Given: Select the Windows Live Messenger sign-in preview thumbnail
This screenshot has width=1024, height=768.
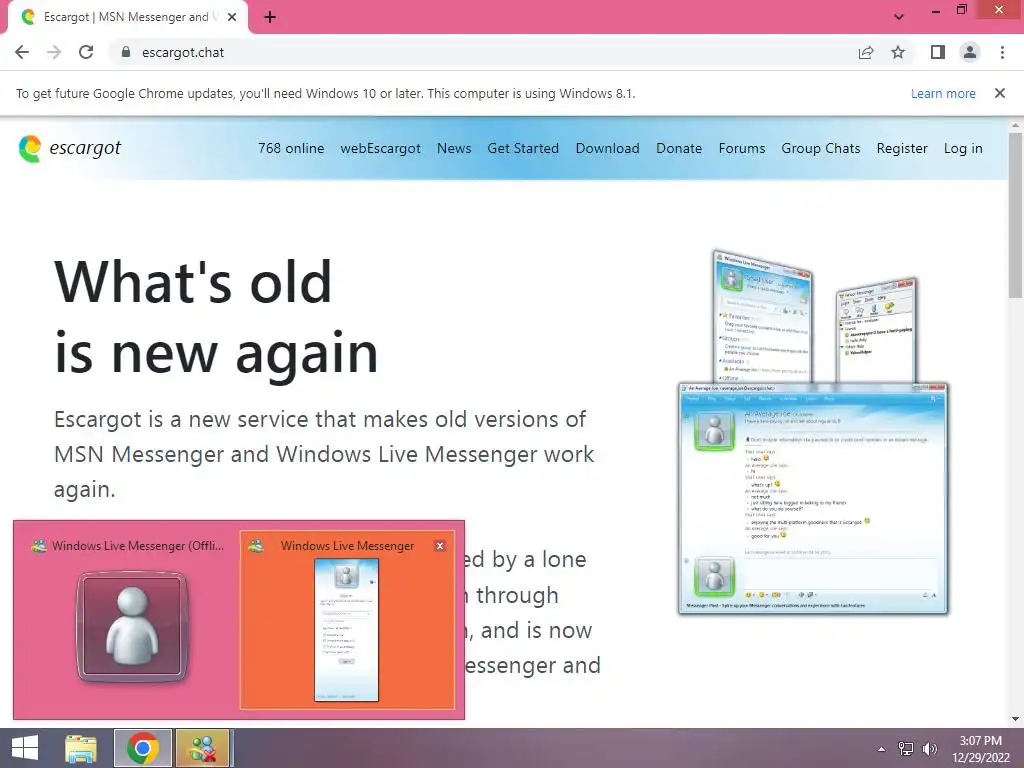Looking at the screenshot, I should [347, 620].
